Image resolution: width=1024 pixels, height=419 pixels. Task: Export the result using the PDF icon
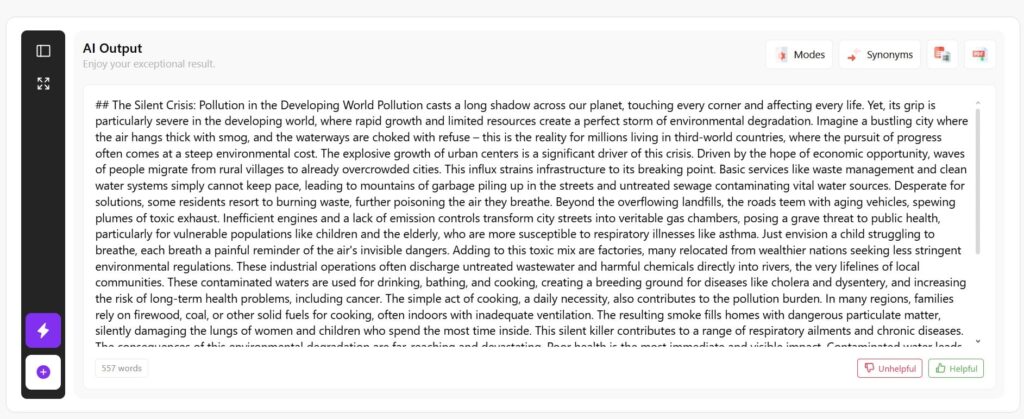[x=980, y=55]
